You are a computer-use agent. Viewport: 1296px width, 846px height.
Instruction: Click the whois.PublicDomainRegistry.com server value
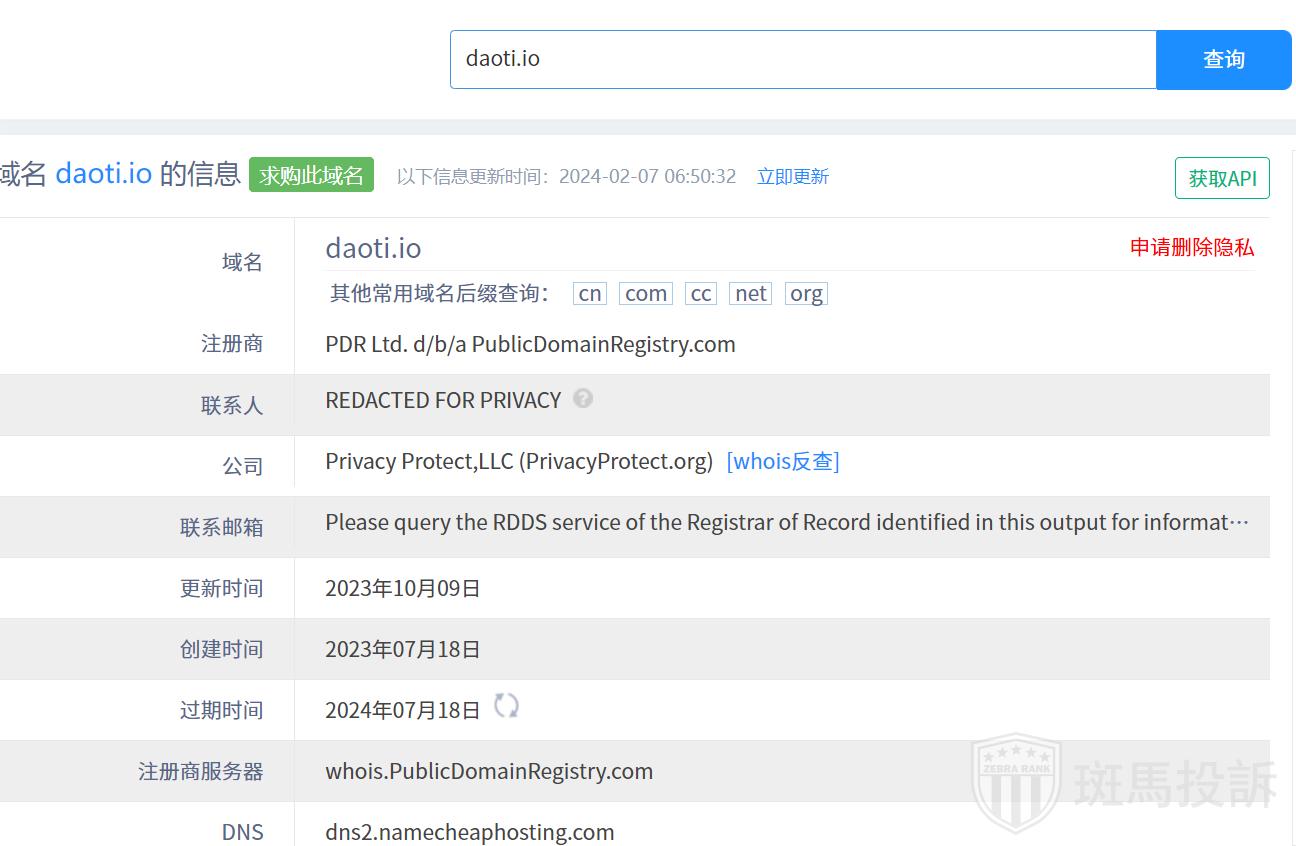coord(489,771)
